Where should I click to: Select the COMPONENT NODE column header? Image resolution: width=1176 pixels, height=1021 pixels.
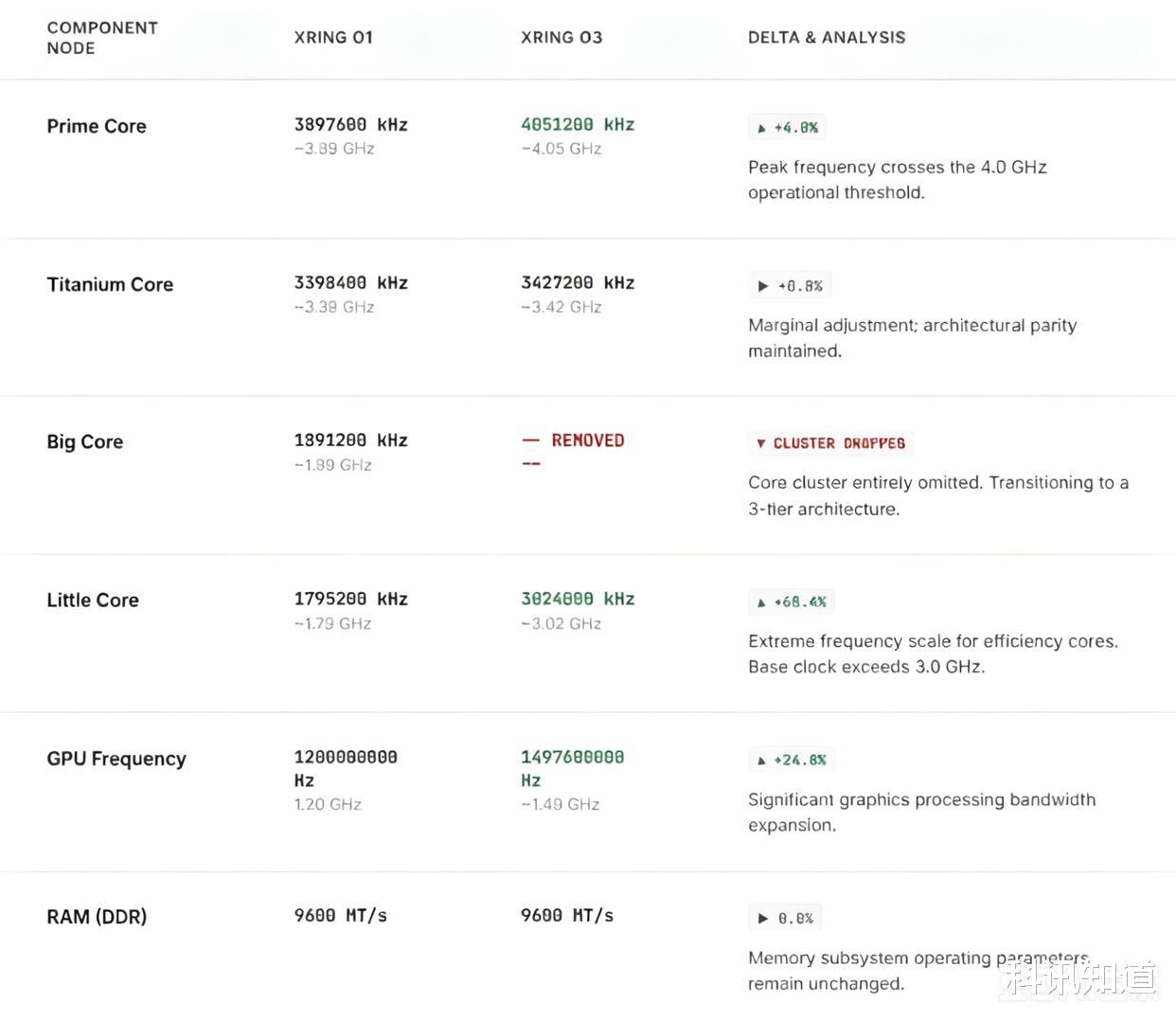pos(102,38)
